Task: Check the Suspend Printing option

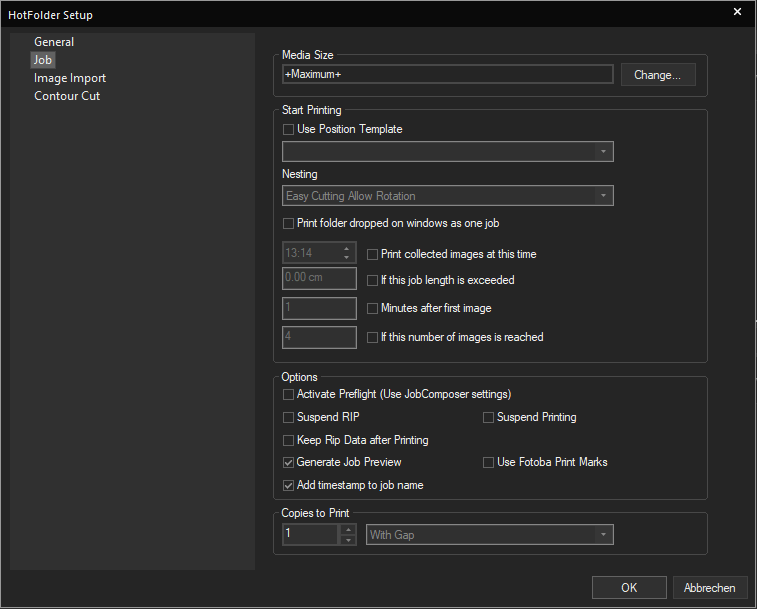Action: (488, 417)
